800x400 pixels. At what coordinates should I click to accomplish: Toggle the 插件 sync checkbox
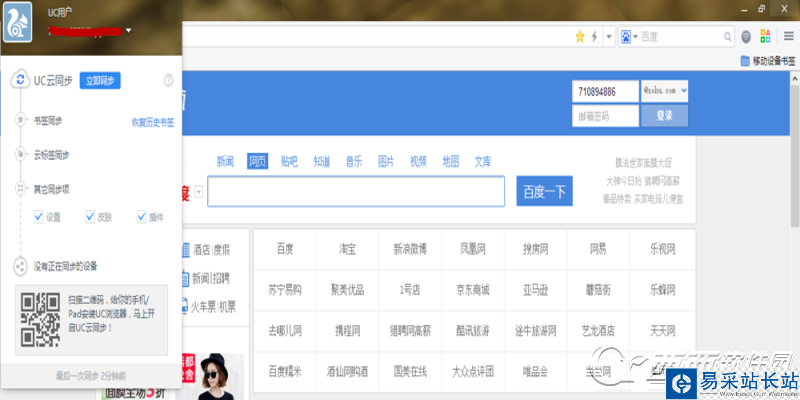pyautogui.click(x=142, y=217)
